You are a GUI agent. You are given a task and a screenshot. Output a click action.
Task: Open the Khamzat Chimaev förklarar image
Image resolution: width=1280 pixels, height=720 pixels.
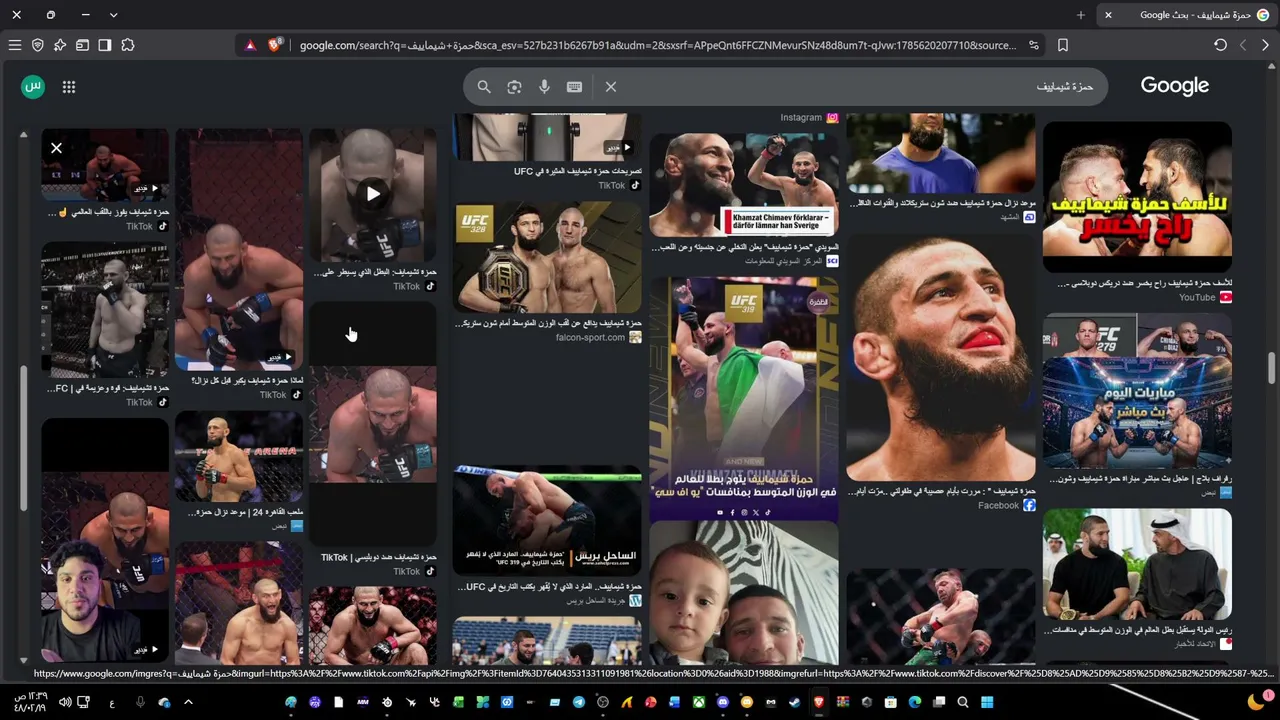coord(744,185)
